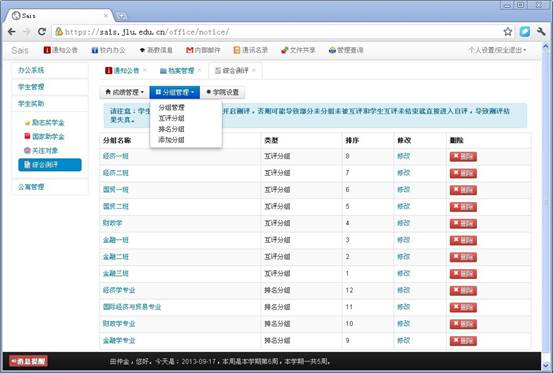
Task: Open the 成绩管理 dropdown button
Action: [x=124, y=92]
